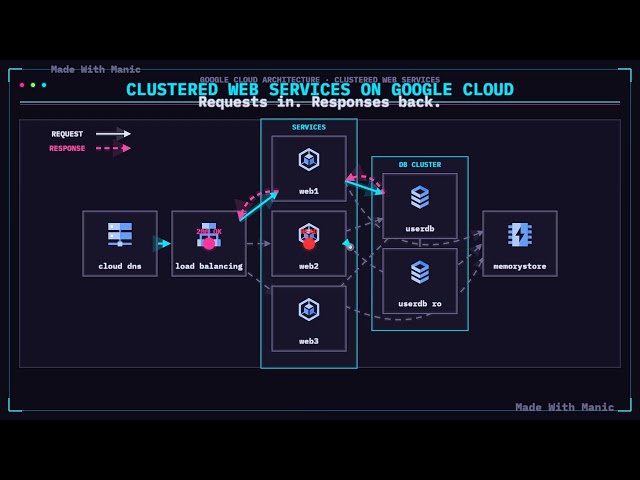Select the userdb ro database icon
Viewport: 640px width, 480px height.
click(x=420, y=272)
